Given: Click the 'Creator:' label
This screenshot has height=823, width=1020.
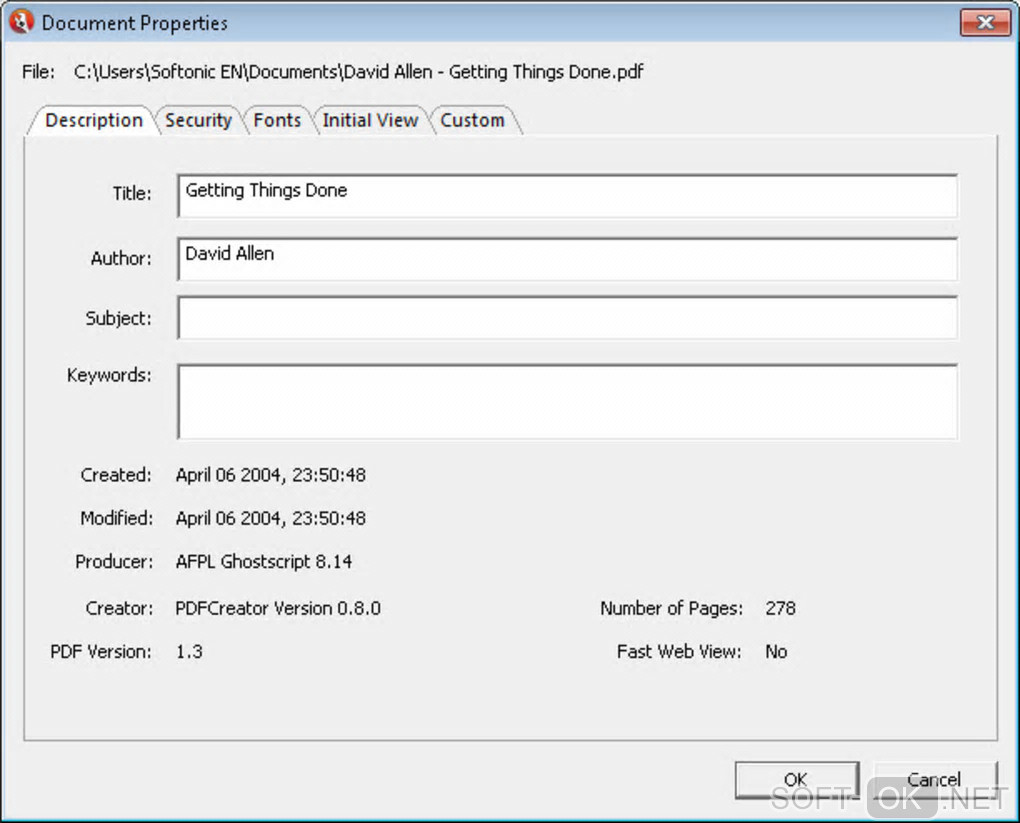Looking at the screenshot, I should click(119, 608).
